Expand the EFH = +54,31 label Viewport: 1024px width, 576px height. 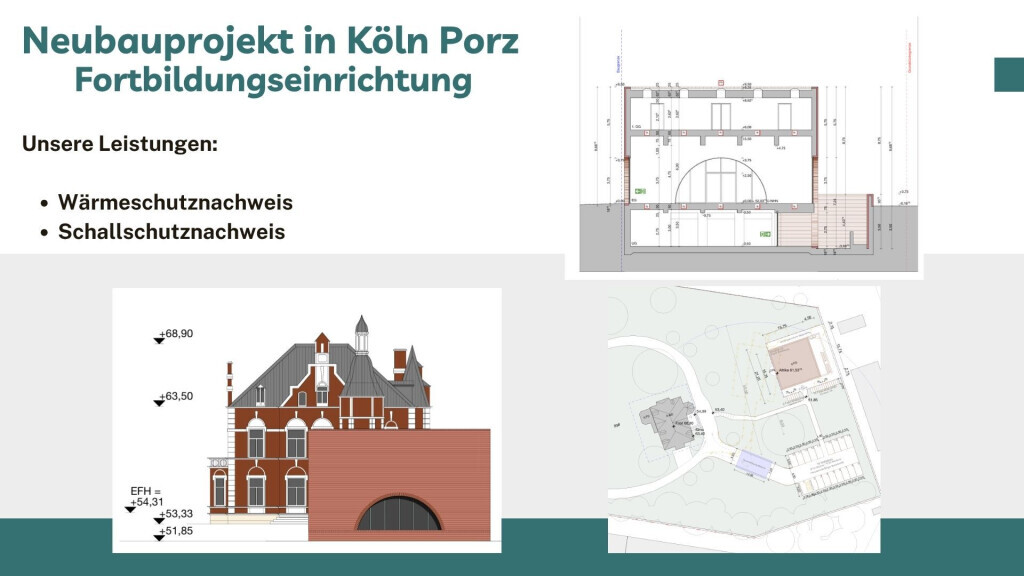click(x=148, y=495)
